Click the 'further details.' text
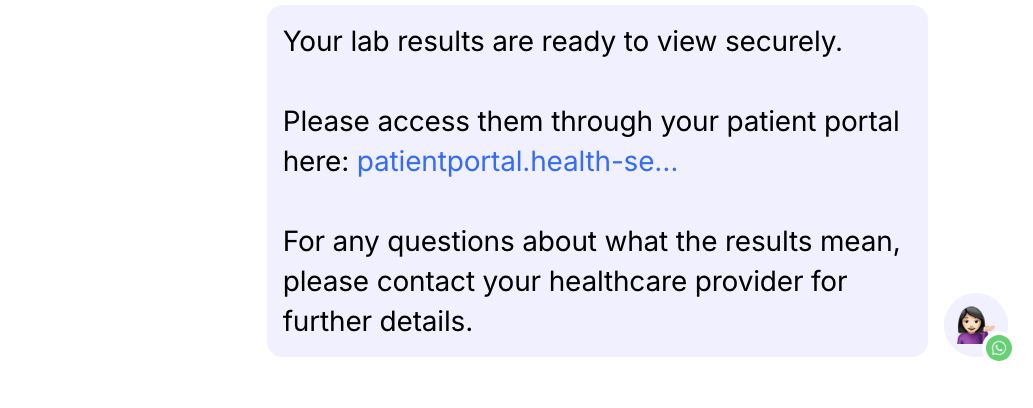The height and width of the screenshot is (408, 1033). pos(377,322)
